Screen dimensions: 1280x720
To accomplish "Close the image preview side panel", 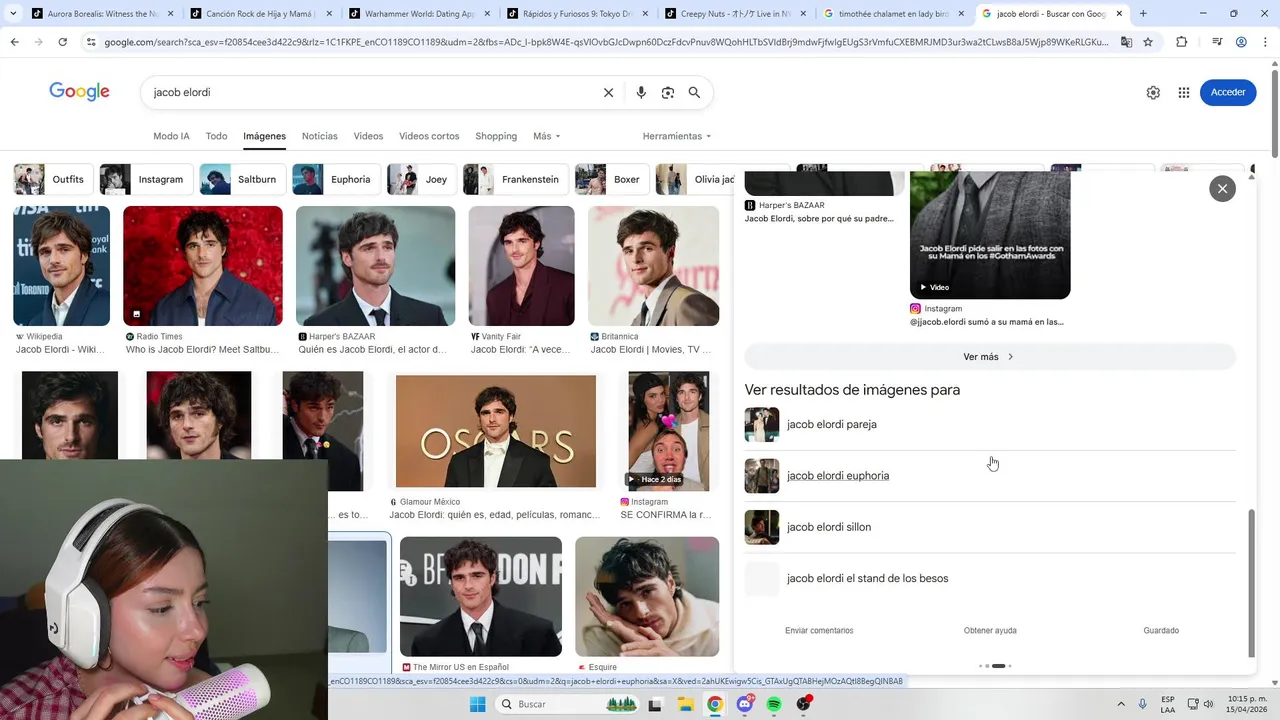I will [1222, 188].
